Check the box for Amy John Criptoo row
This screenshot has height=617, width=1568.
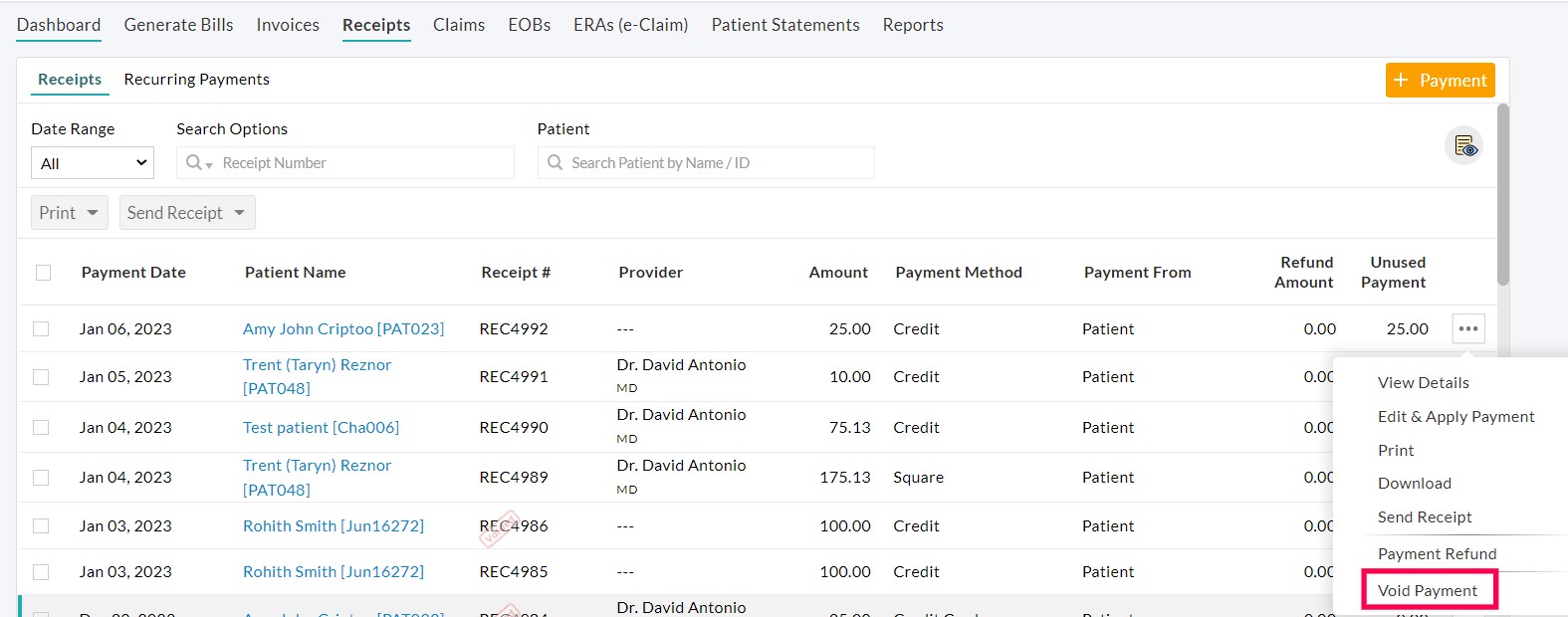click(x=41, y=328)
